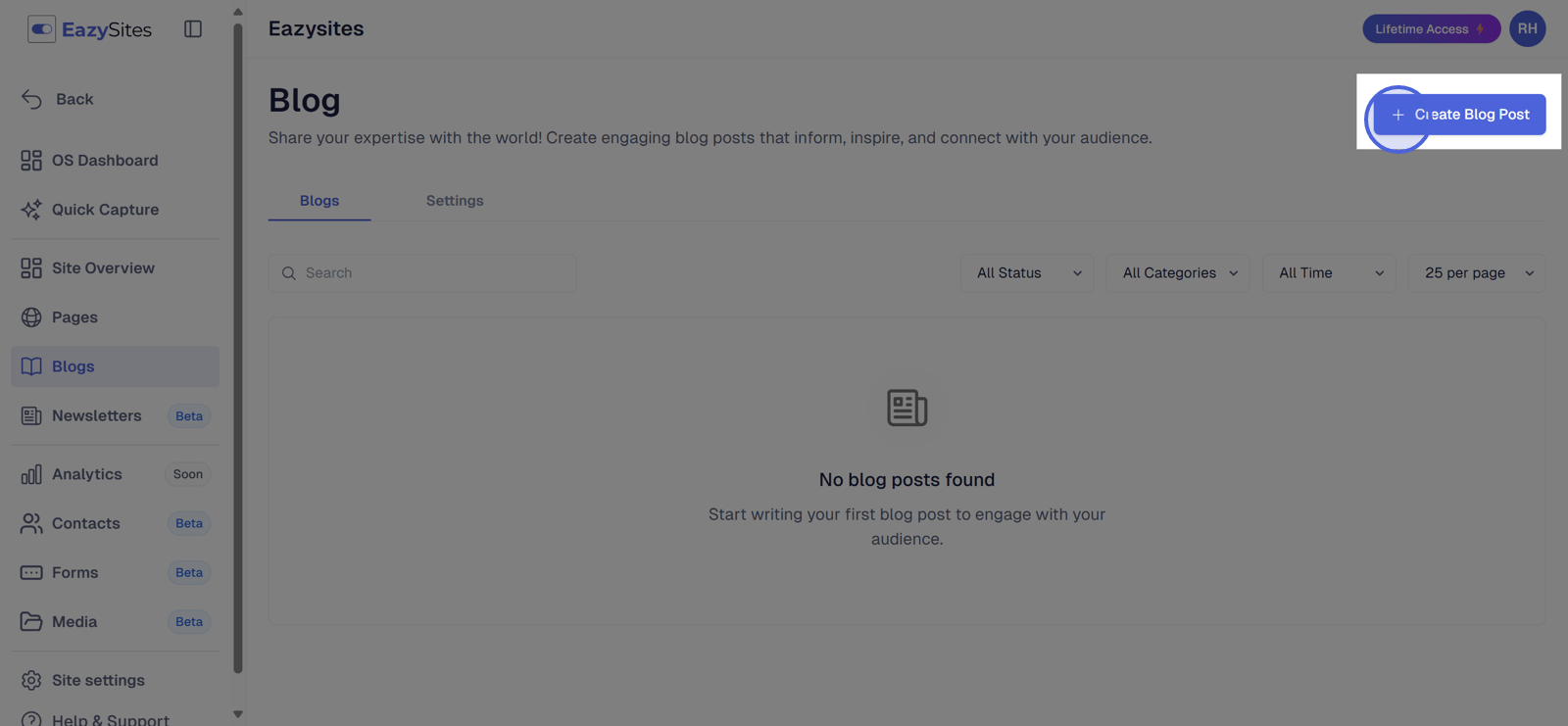Open the All Time filter dropdown
1568x726 pixels.
1329,273
